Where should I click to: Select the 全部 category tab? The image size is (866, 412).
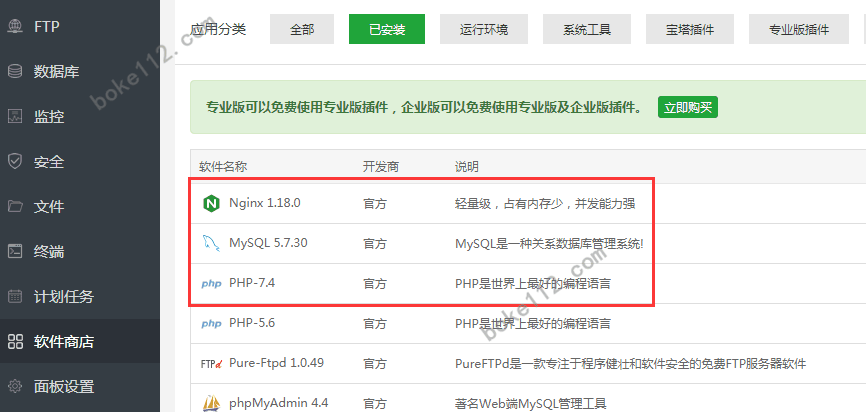coord(302,29)
